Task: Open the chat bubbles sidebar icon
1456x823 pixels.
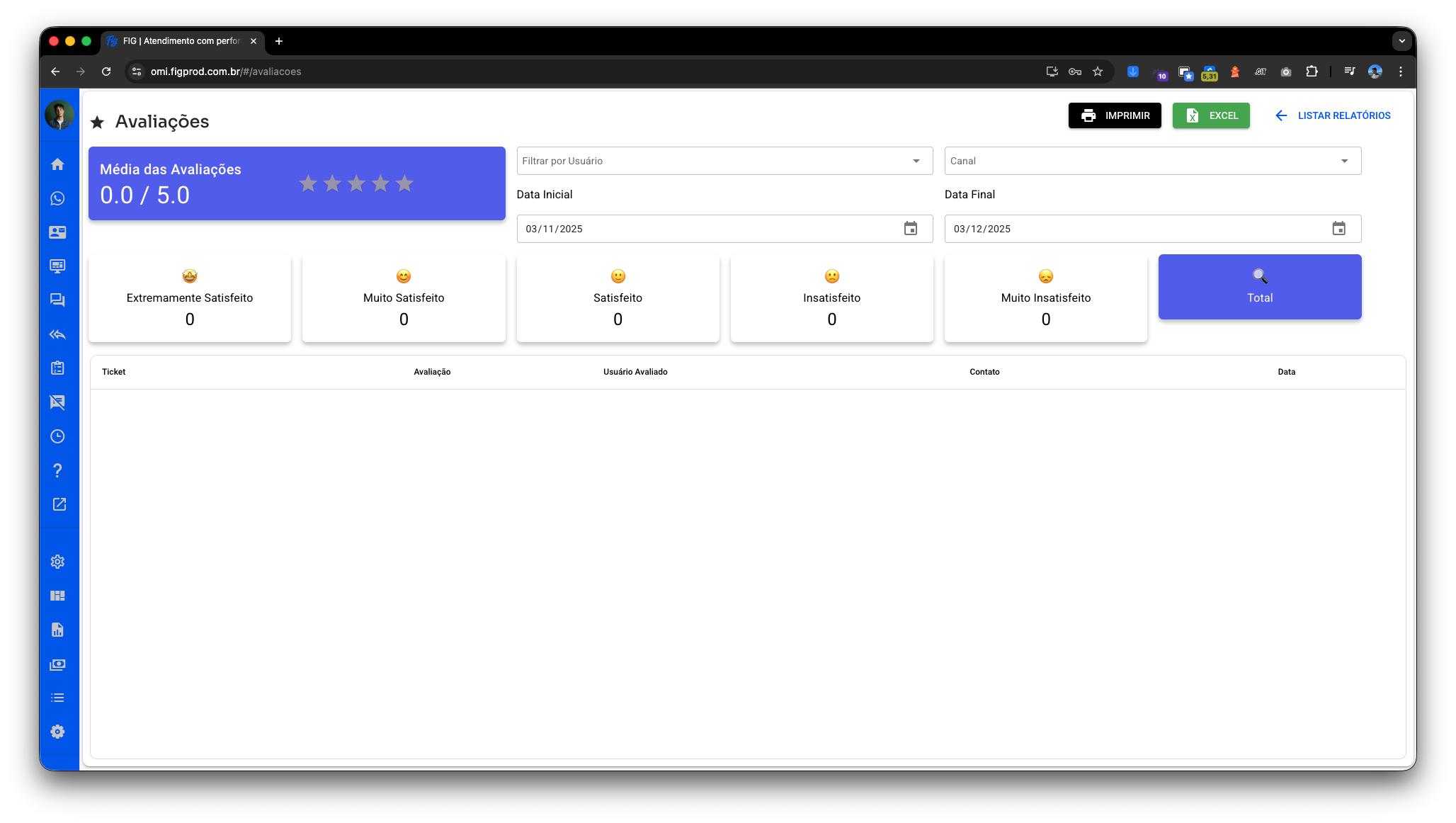Action: click(x=57, y=300)
